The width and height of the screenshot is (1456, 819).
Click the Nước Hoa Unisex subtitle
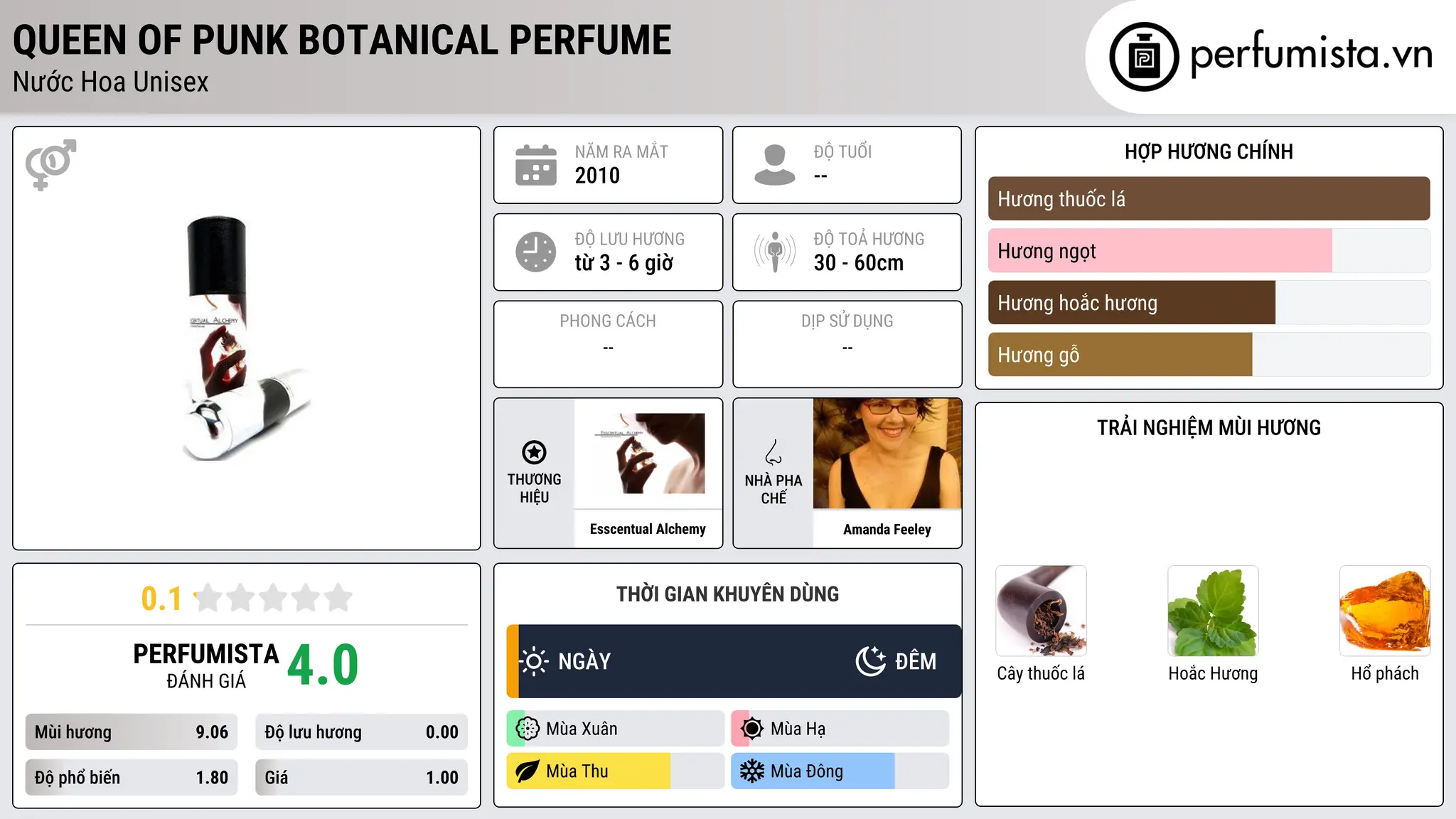coord(111,82)
